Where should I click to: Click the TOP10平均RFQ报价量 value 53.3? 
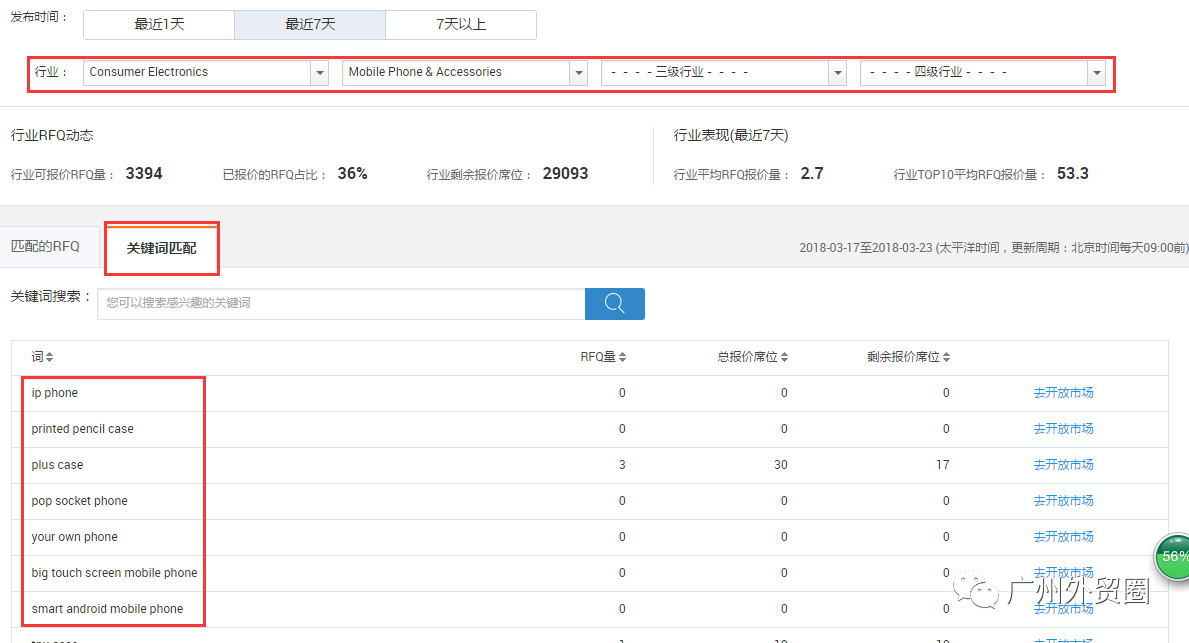click(1073, 174)
